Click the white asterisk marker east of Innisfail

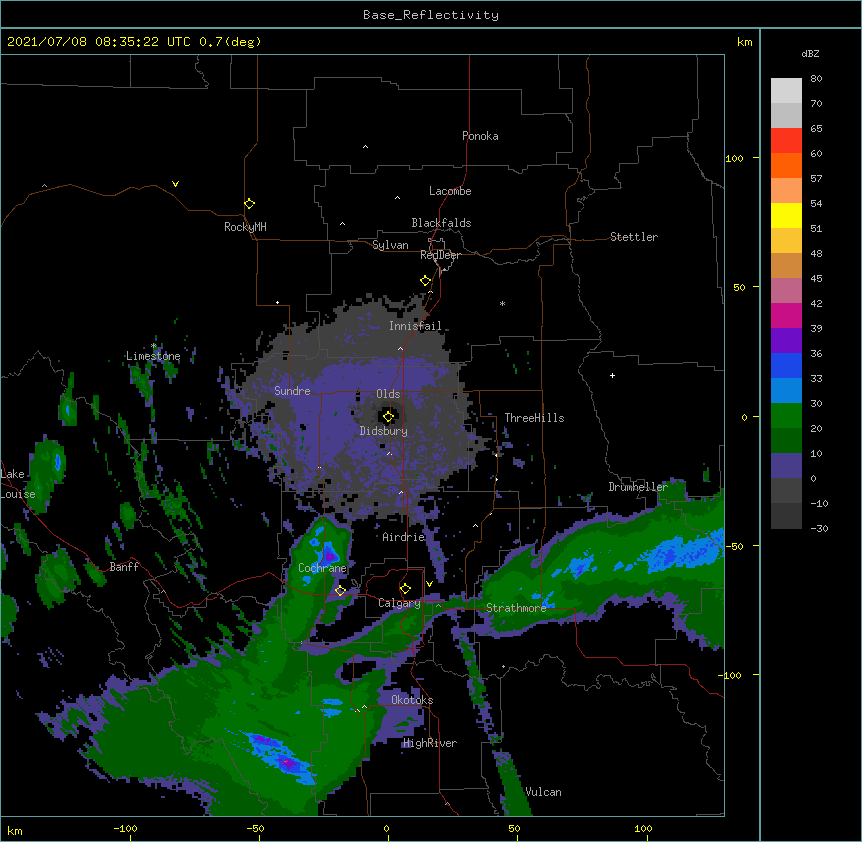tap(502, 303)
